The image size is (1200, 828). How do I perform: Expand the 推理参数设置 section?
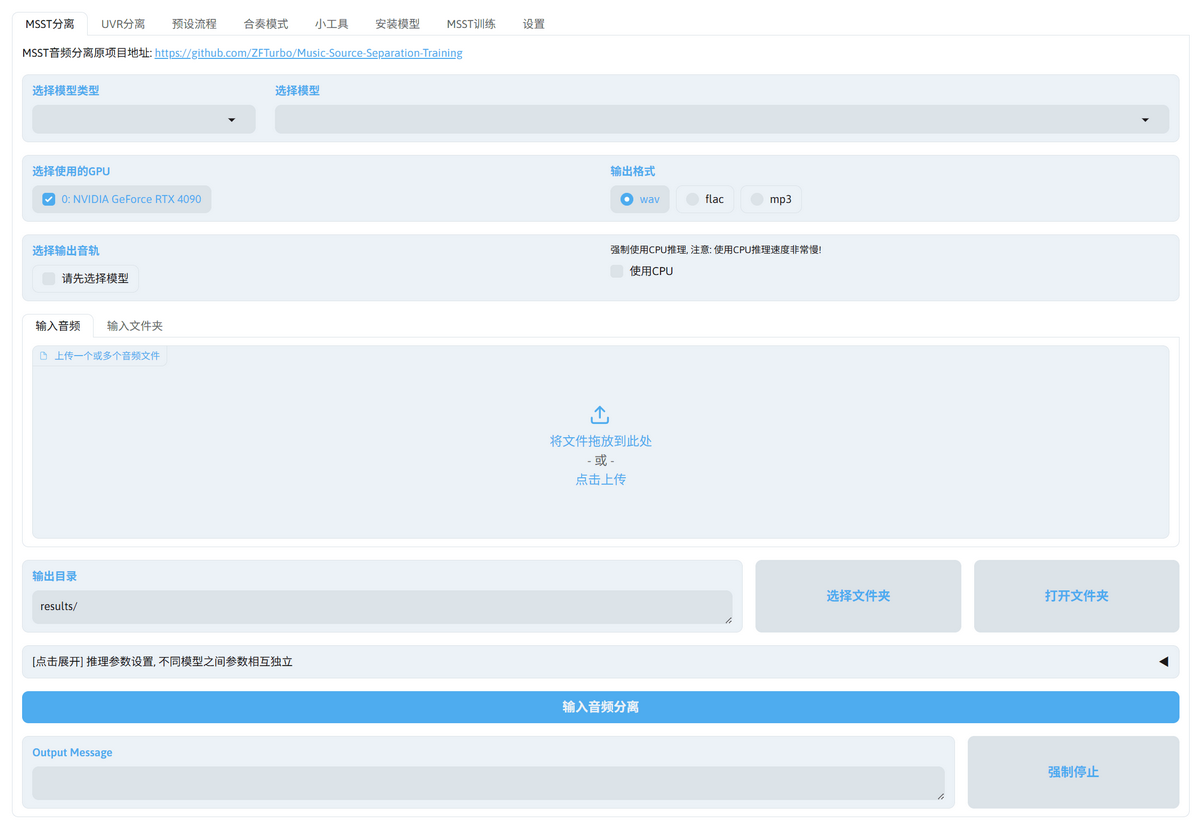[x=600, y=662]
